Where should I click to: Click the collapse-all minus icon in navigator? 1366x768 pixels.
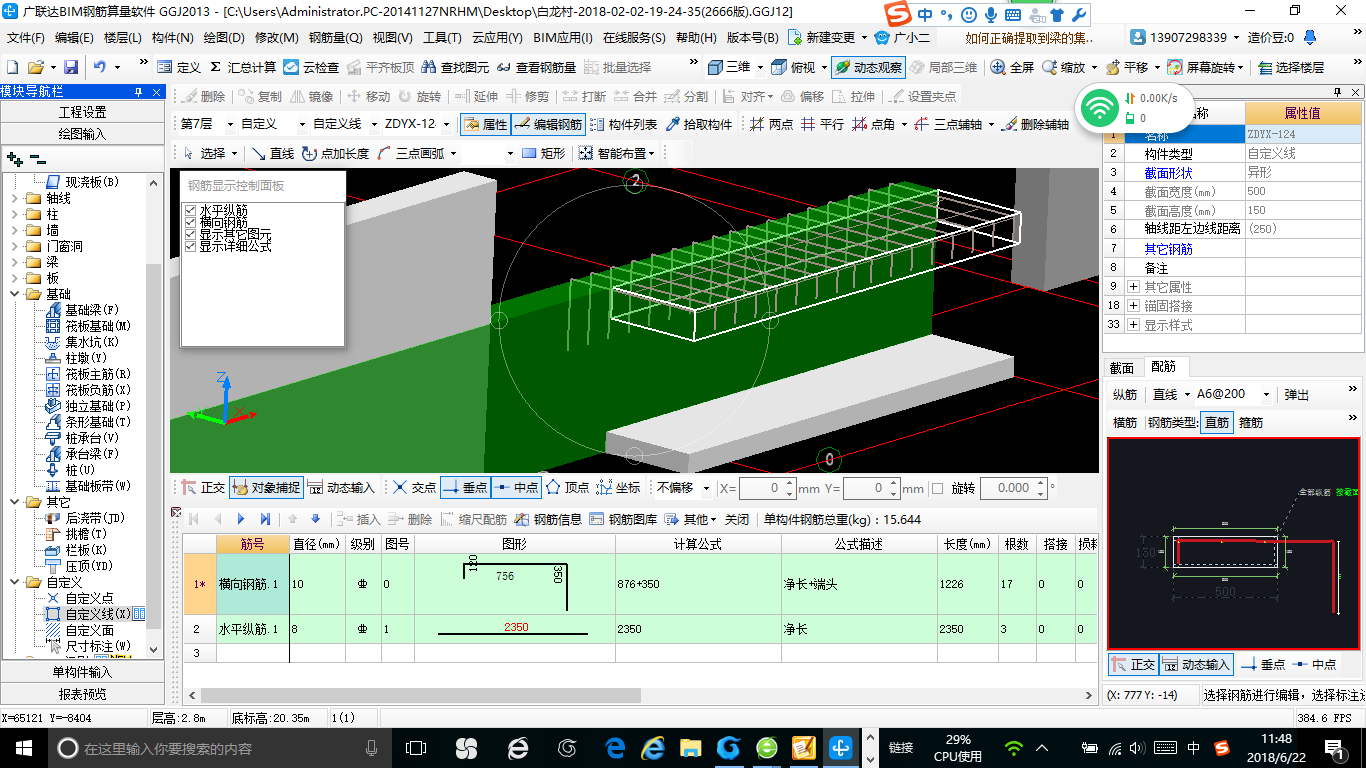click(37, 159)
